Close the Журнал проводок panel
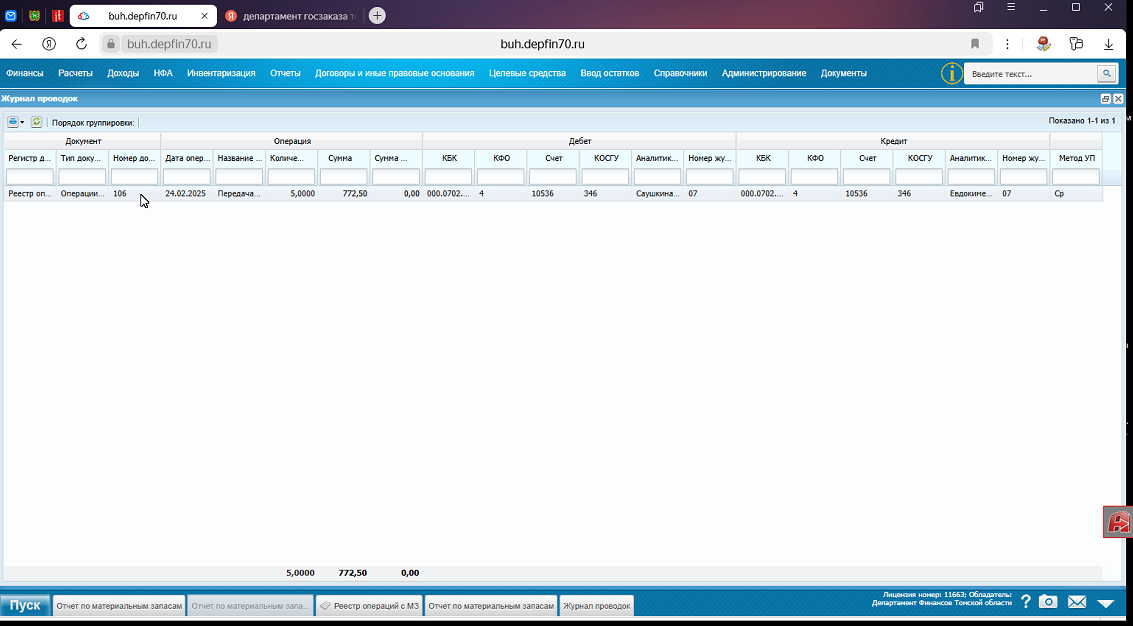The width and height of the screenshot is (1133, 626). 1119,98
